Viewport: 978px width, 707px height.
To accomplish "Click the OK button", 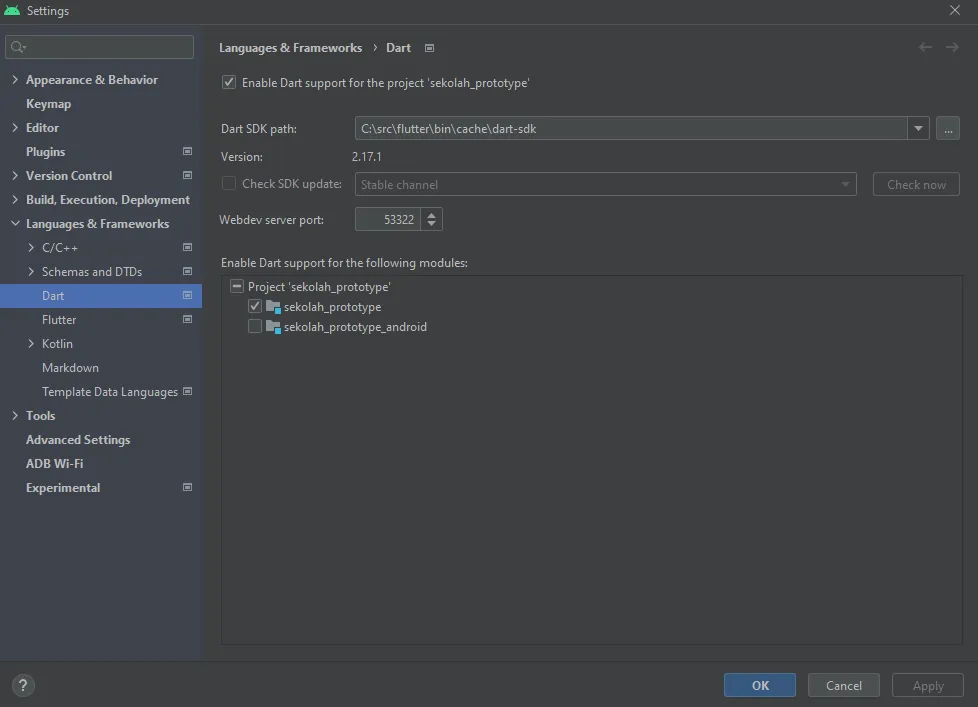I will tap(760, 685).
